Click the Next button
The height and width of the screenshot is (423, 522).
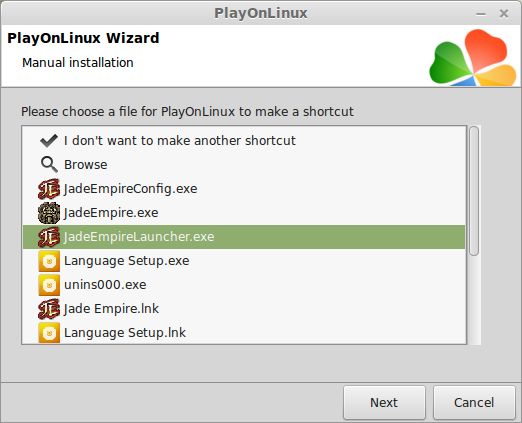[x=384, y=402]
